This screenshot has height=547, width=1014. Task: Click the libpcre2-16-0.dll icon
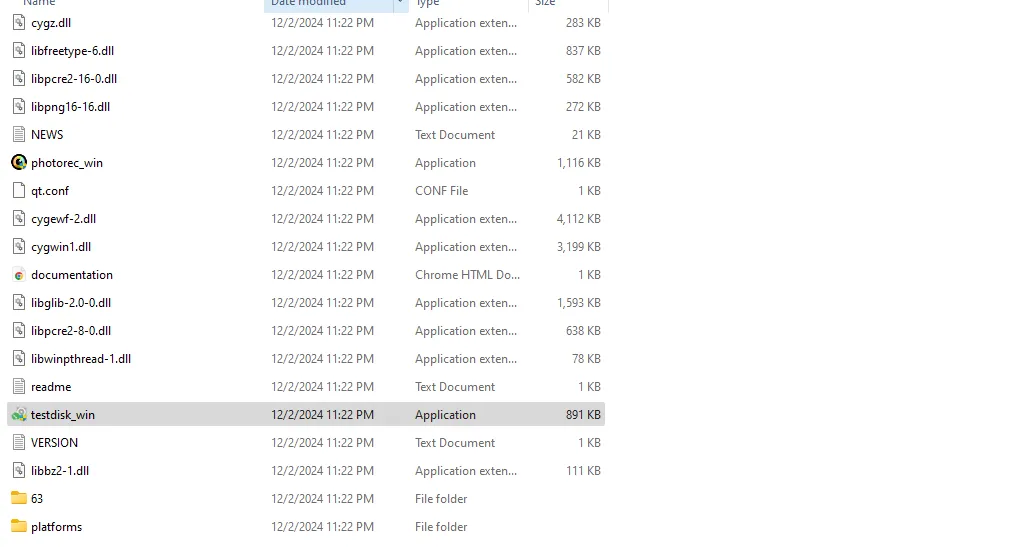(19, 79)
